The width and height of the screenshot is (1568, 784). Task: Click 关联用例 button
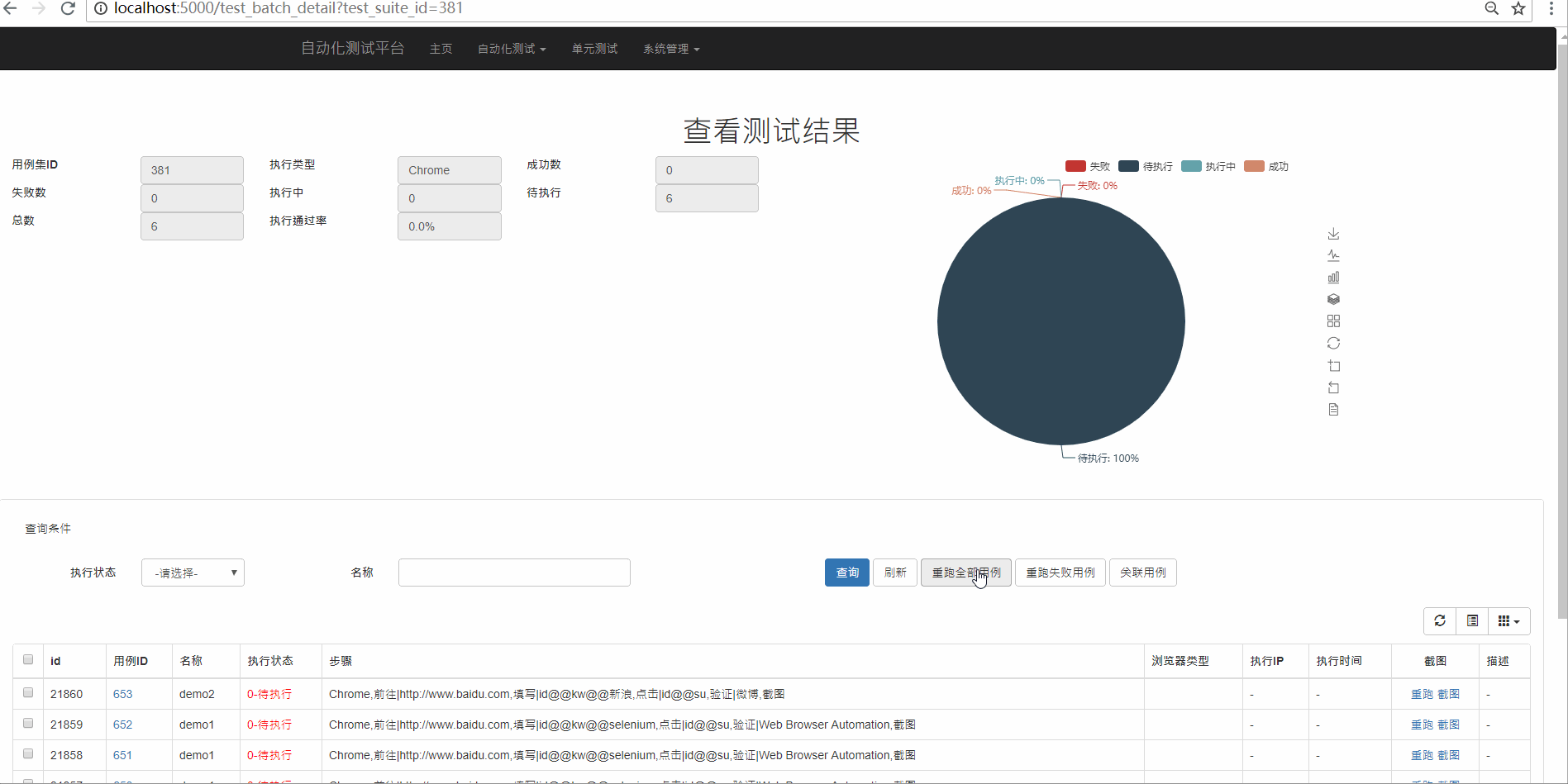(1143, 573)
